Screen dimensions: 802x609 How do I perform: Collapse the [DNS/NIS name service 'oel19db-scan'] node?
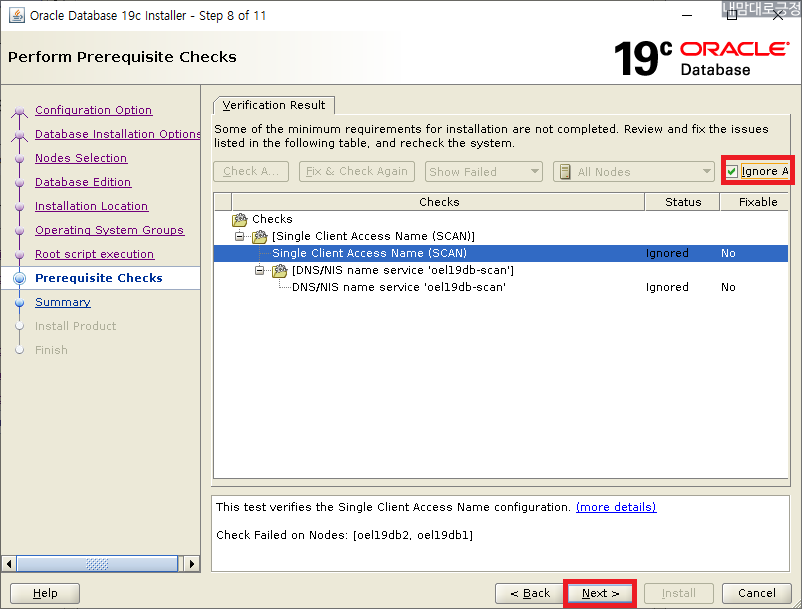pos(259,270)
